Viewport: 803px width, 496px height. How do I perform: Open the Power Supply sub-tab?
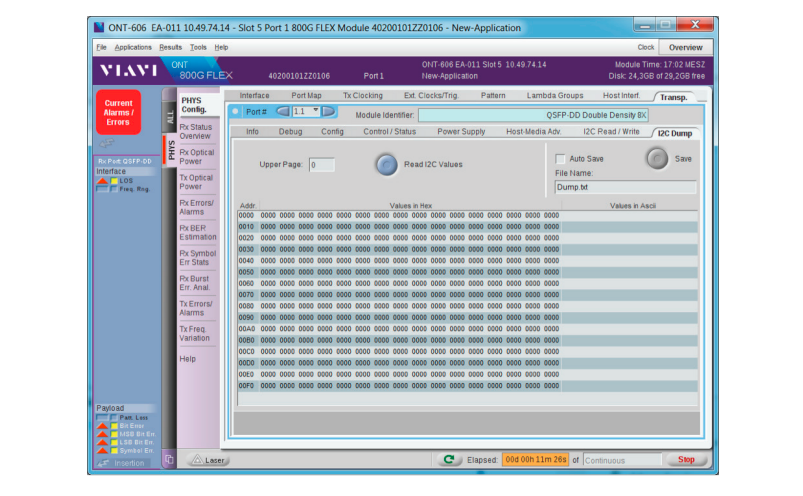point(461,132)
